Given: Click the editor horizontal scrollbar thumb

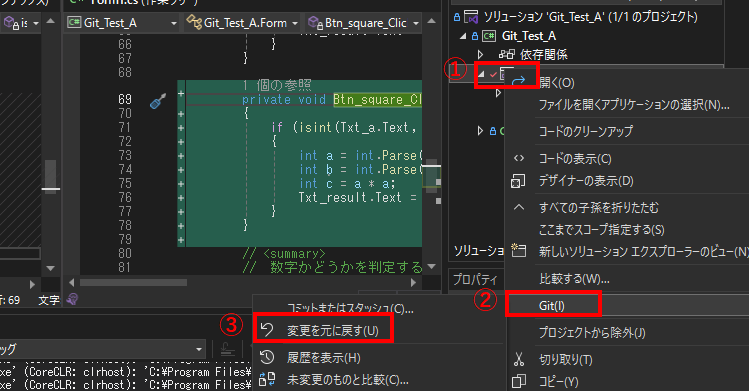Looking at the screenshot, I should [133, 283].
